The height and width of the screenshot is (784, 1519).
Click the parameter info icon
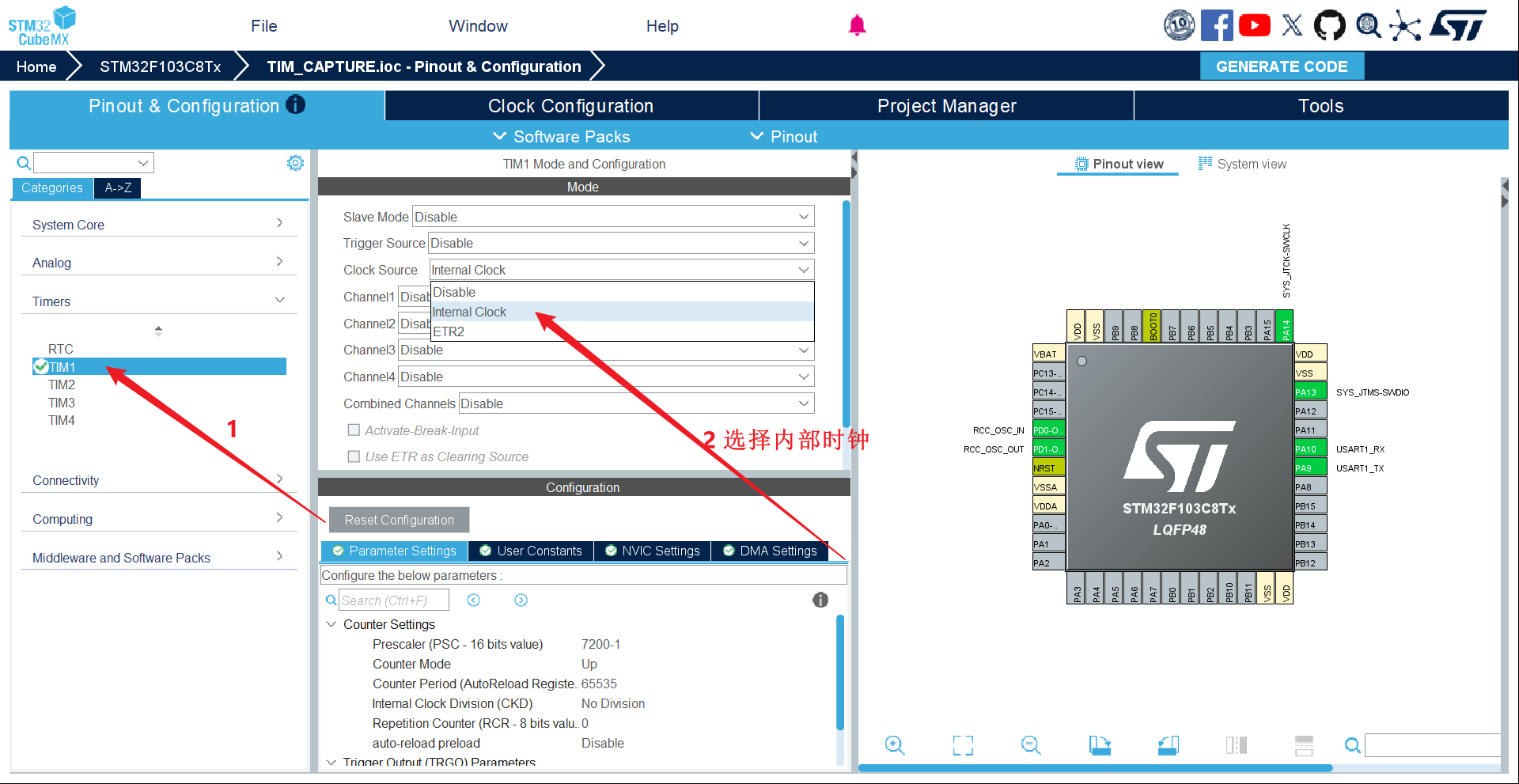(820, 600)
